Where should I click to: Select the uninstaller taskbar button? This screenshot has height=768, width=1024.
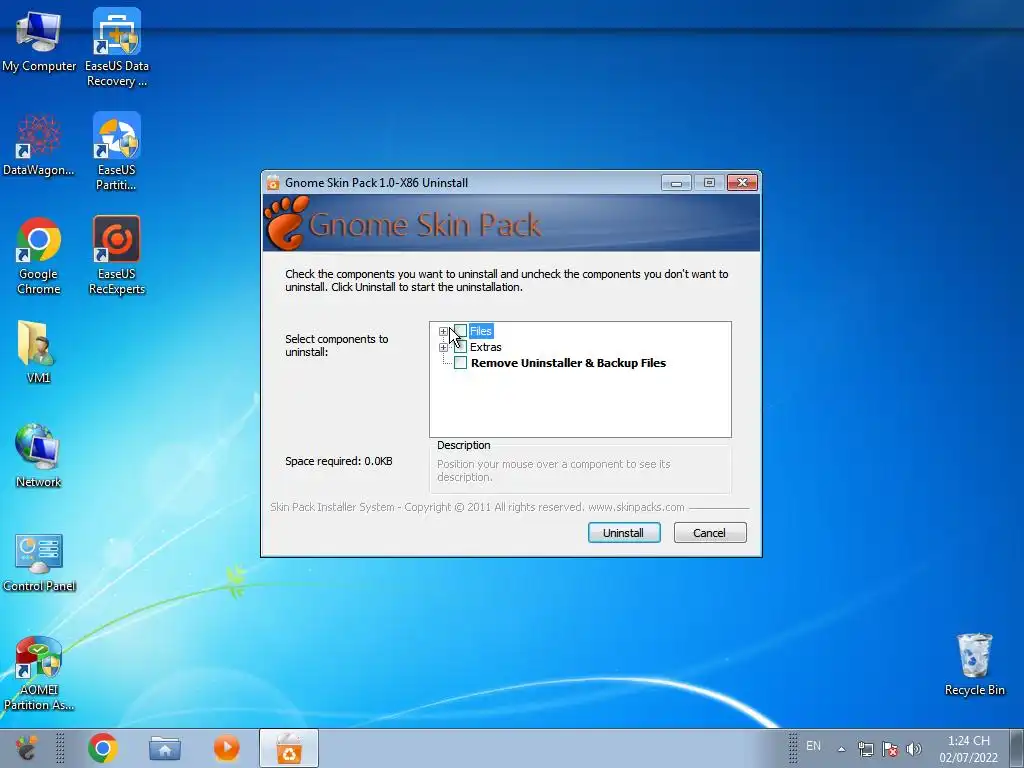(289, 748)
